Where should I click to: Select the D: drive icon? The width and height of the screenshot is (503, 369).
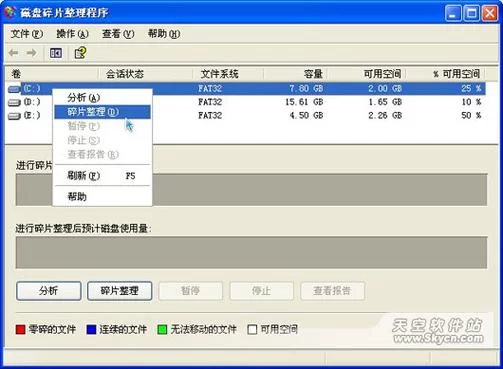14,102
